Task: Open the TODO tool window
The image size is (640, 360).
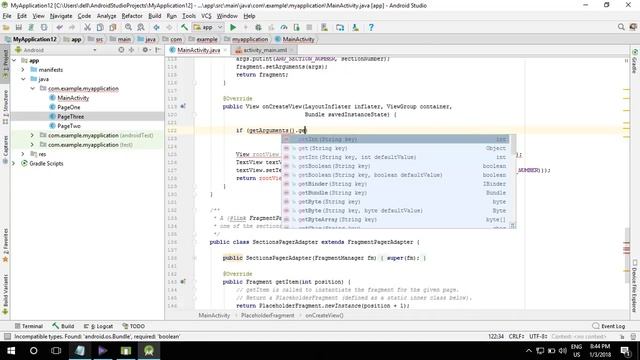Action: pos(133,326)
